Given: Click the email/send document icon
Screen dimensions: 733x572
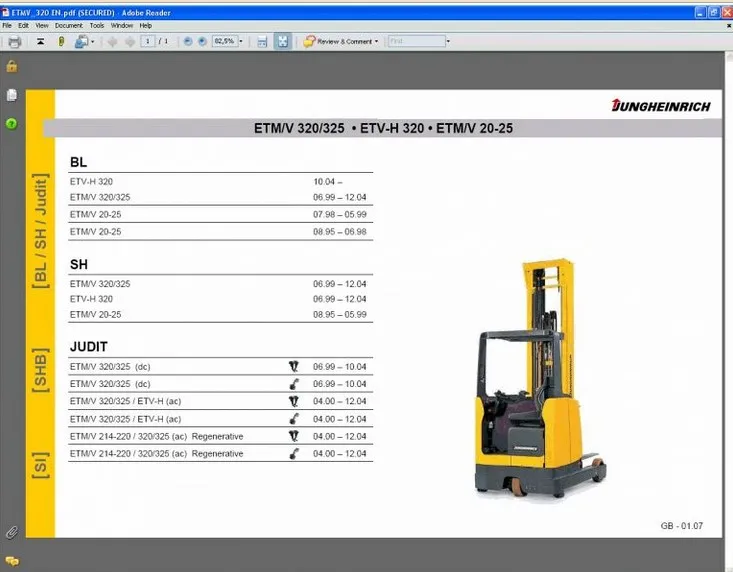Looking at the screenshot, I should coord(81,42).
